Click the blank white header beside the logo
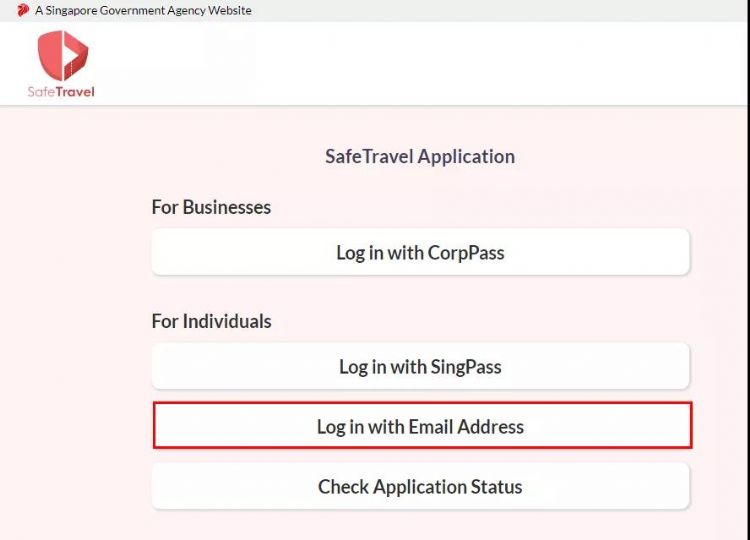The image size is (750, 540). click(x=450, y=62)
